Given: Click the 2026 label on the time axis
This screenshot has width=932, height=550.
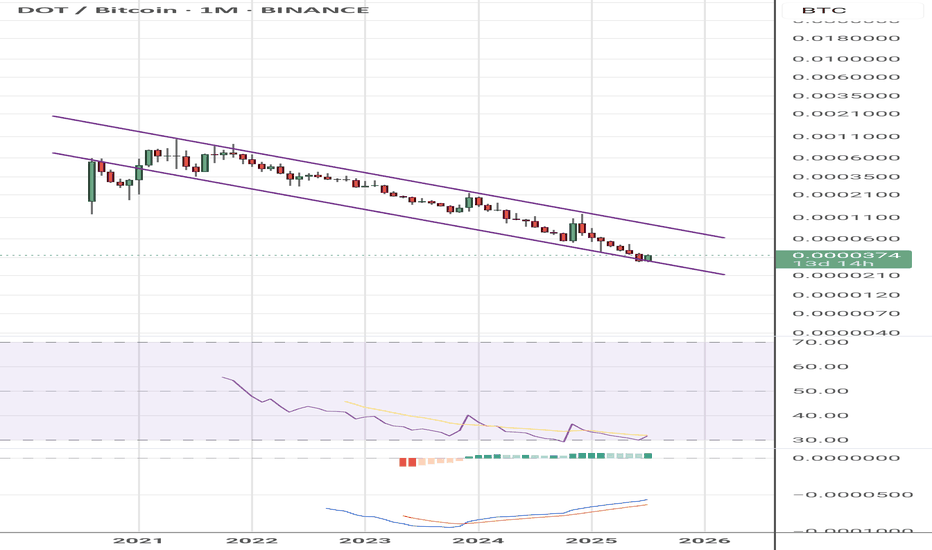Looking at the screenshot, I should tap(705, 540).
